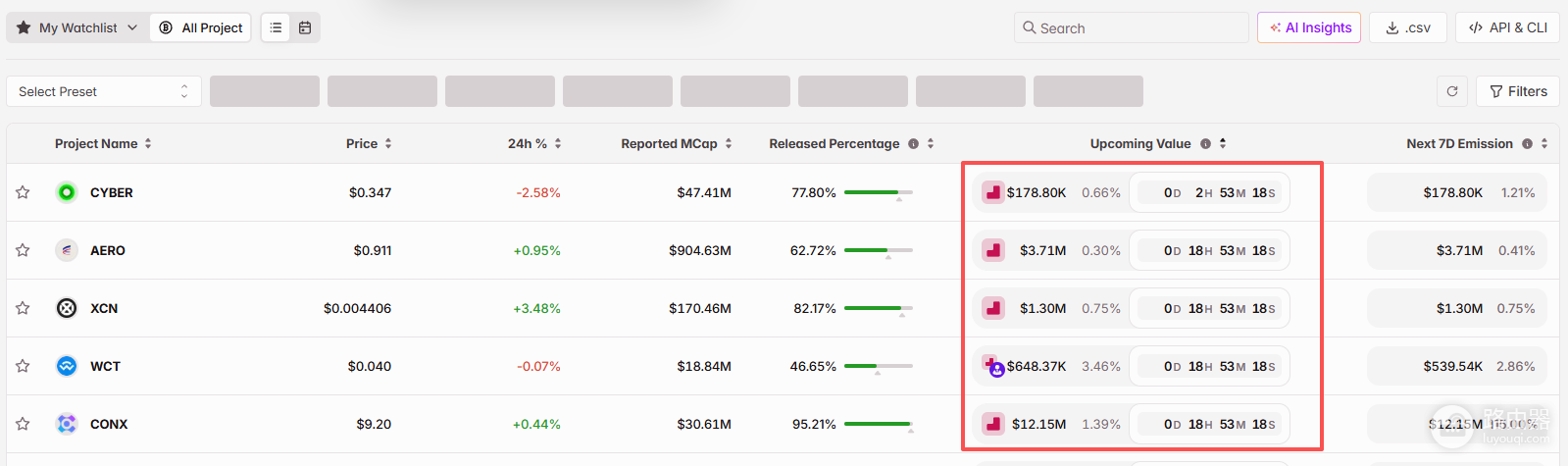Click the Upcoming Value sort arrows
This screenshot has height=466, width=1568.
point(1223,143)
